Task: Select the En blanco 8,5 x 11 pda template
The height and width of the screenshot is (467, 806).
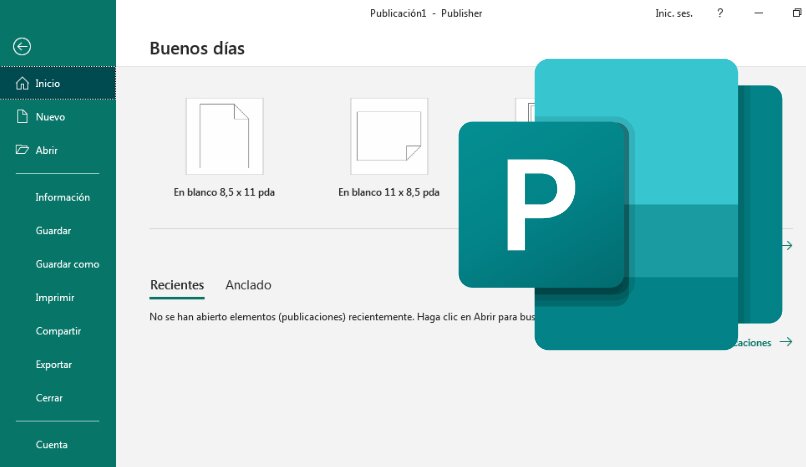Action: tap(224, 148)
